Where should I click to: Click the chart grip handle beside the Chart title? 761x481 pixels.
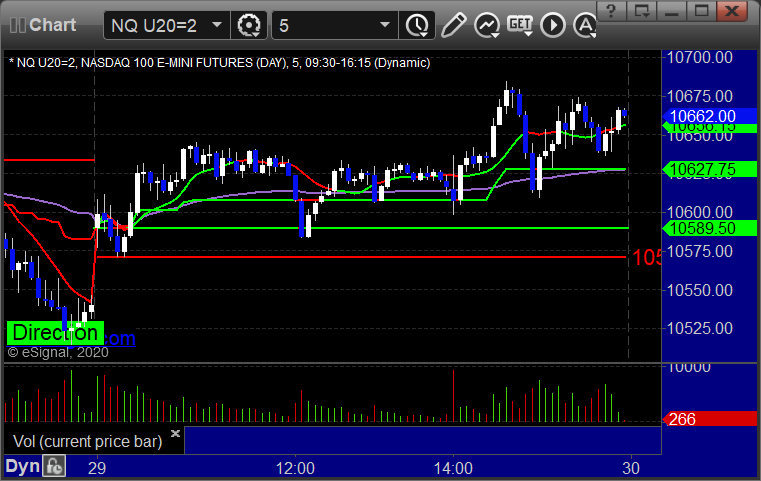pos(17,25)
